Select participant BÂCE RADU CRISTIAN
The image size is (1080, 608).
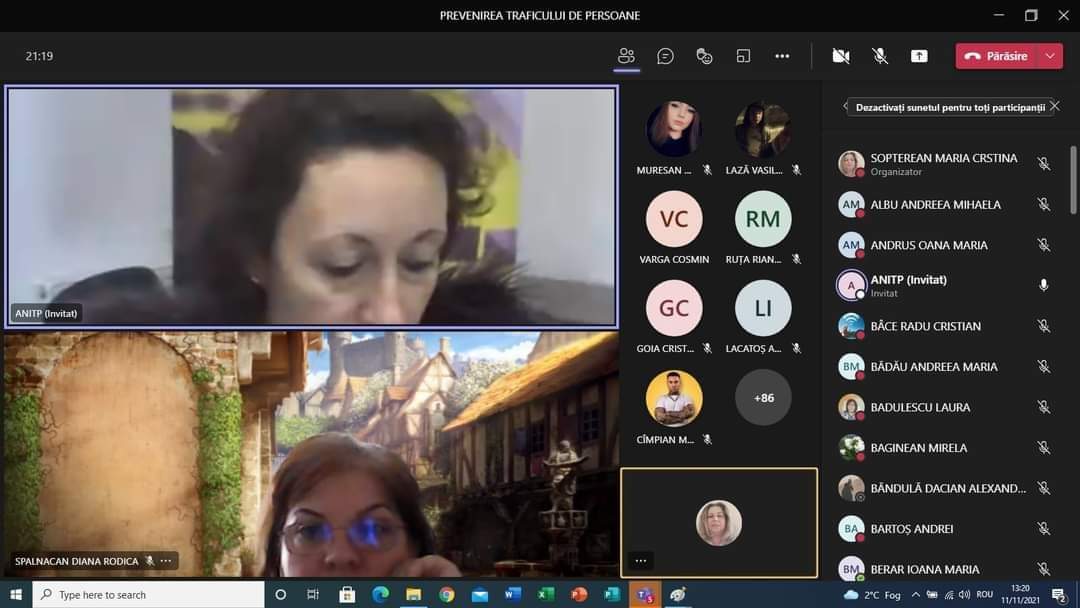925,326
